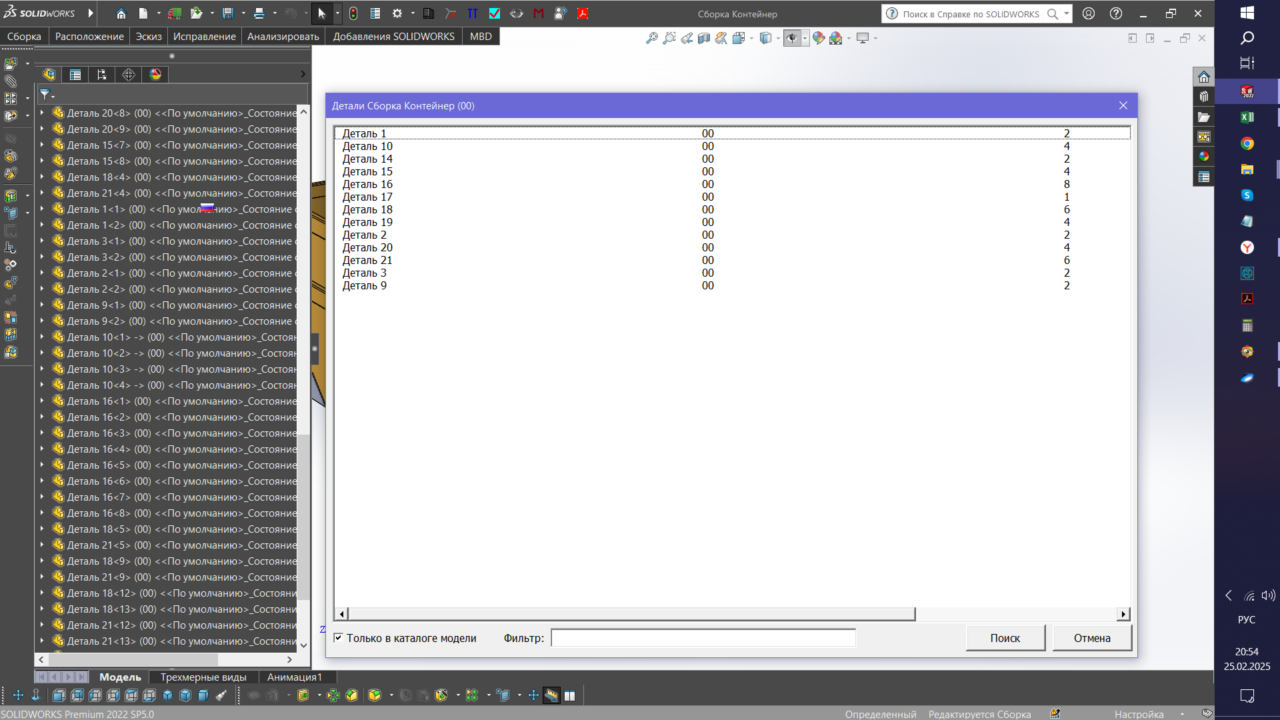The height and width of the screenshot is (720, 1280).
Task: Click the Настройка status bar entry
Action: click(x=1139, y=714)
